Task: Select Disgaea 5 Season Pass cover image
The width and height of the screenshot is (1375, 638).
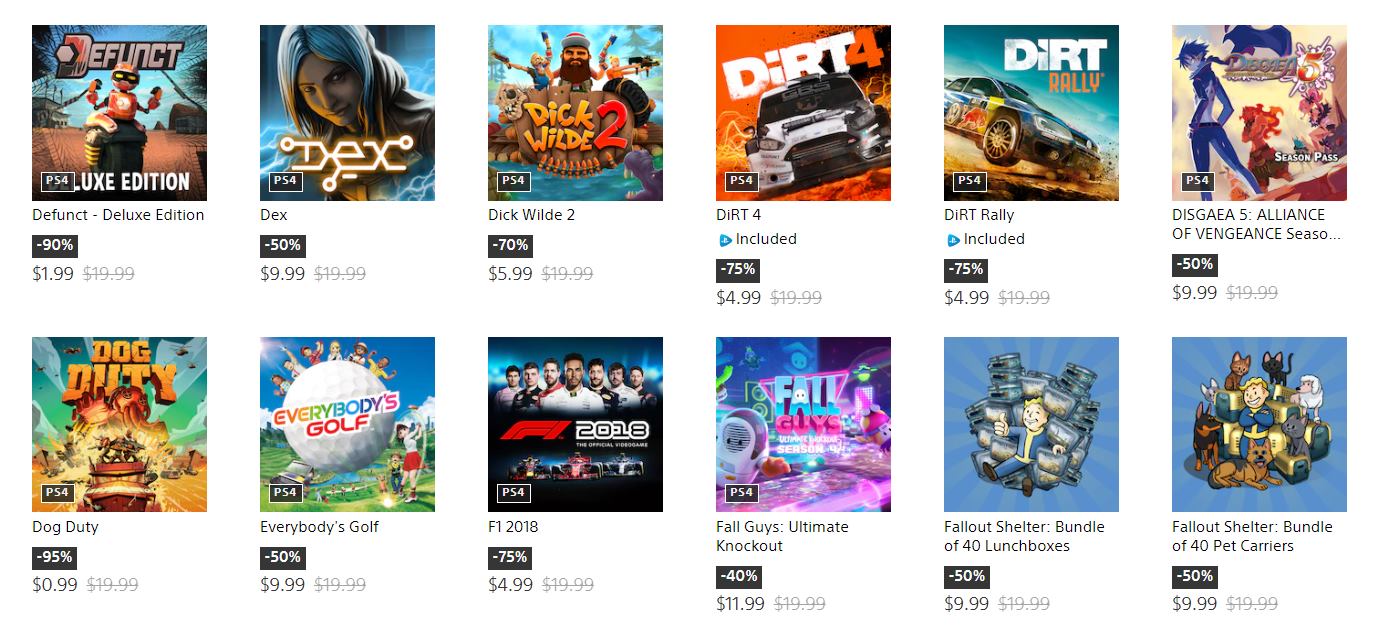Action: pyautogui.click(x=1259, y=113)
